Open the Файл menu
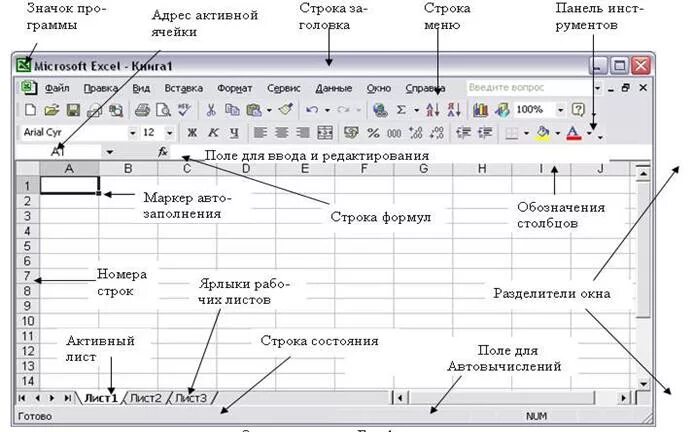Viewport: 694px width, 432px height. [57, 89]
